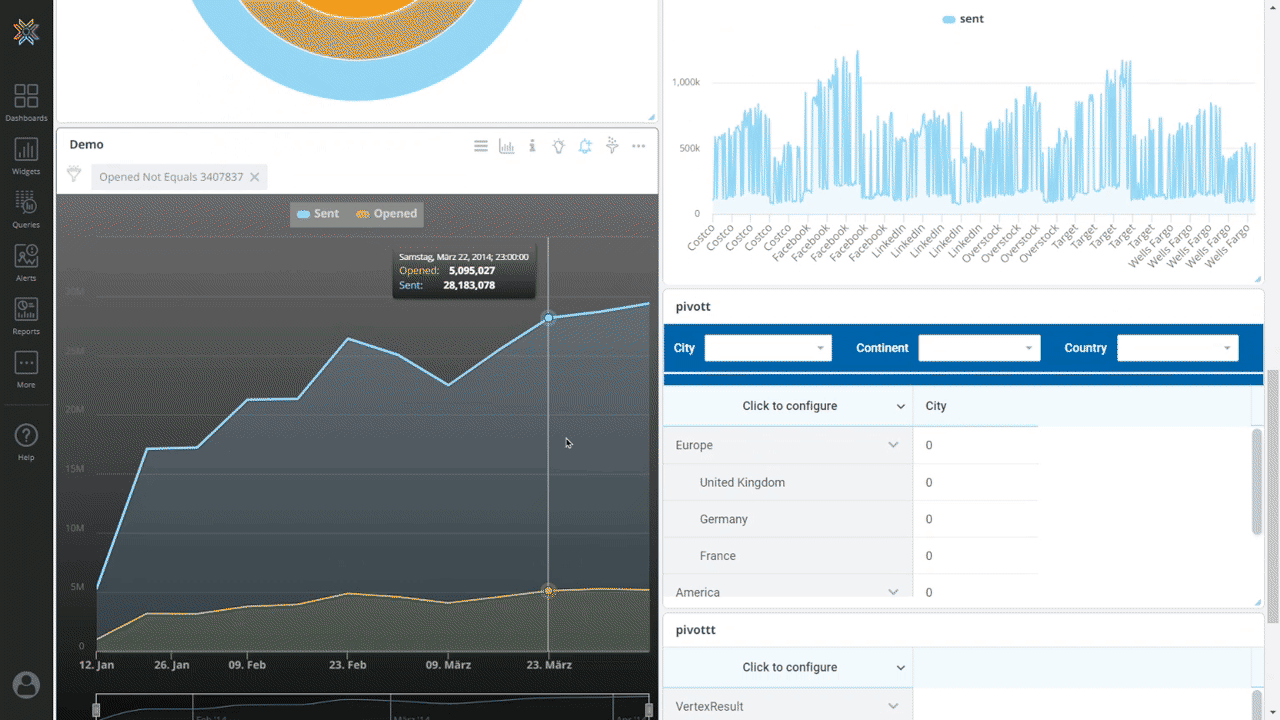Open Reports from the left sidebar
The height and width of the screenshot is (720, 1280).
pyautogui.click(x=26, y=315)
